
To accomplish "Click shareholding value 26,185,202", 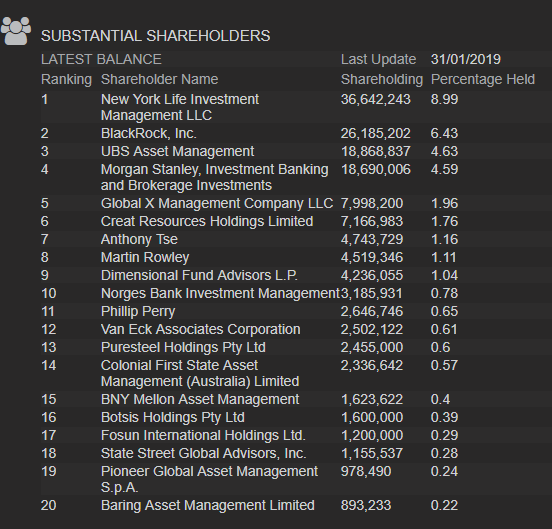I will [x=376, y=134].
